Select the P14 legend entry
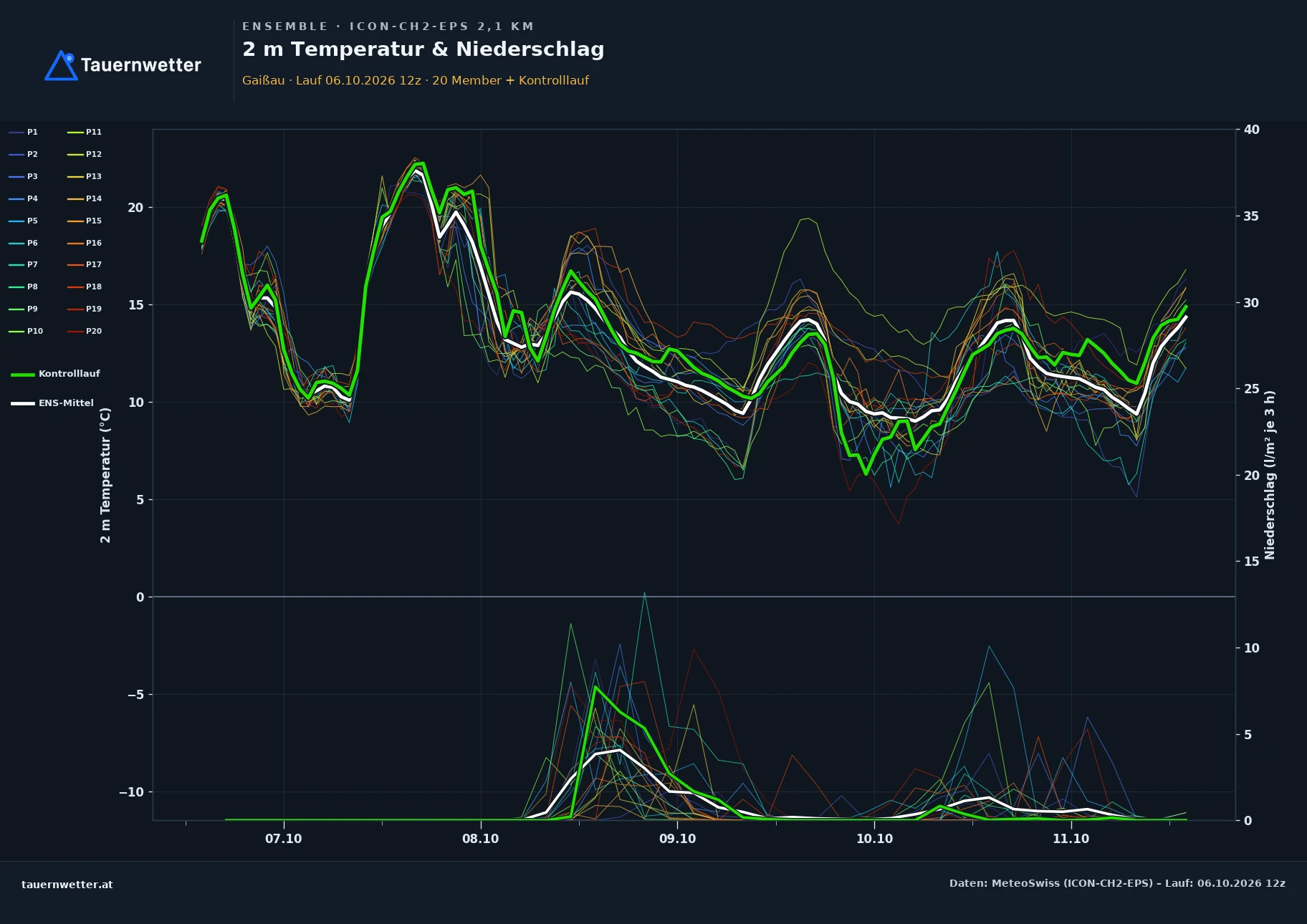Image resolution: width=1307 pixels, height=924 pixels. click(85, 198)
